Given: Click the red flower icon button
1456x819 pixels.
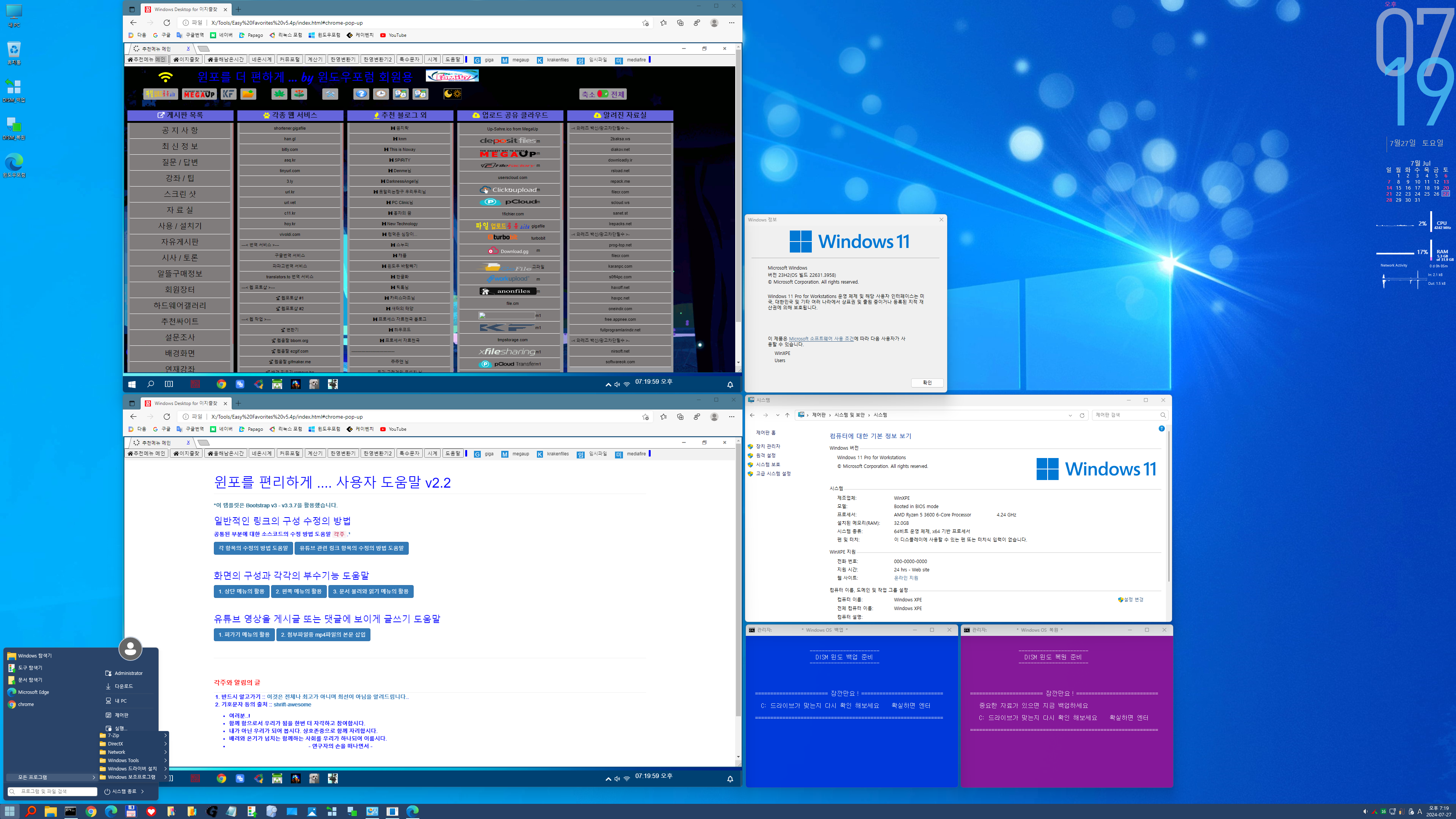Looking at the screenshot, I should coord(300,94).
